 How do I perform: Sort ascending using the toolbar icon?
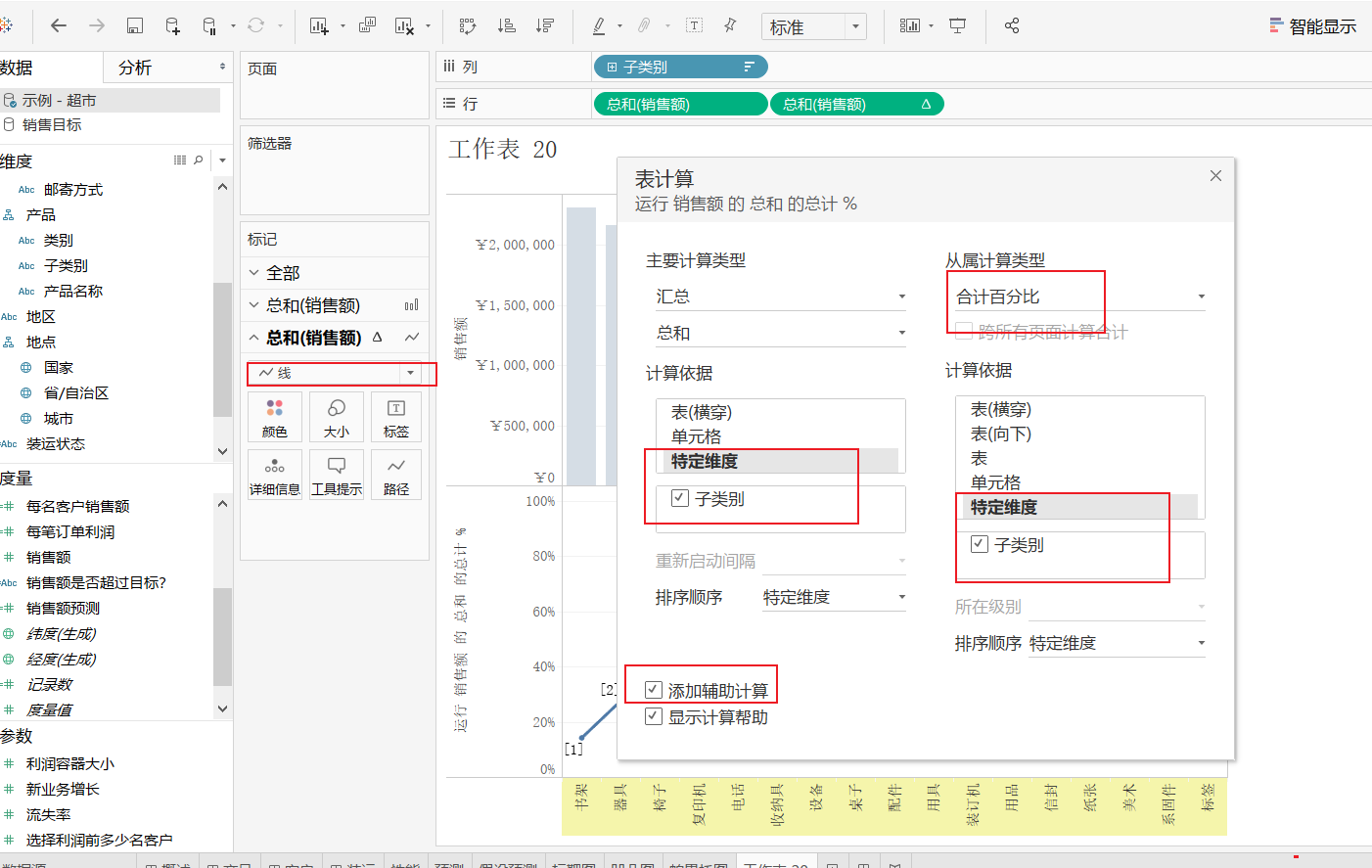point(507,25)
